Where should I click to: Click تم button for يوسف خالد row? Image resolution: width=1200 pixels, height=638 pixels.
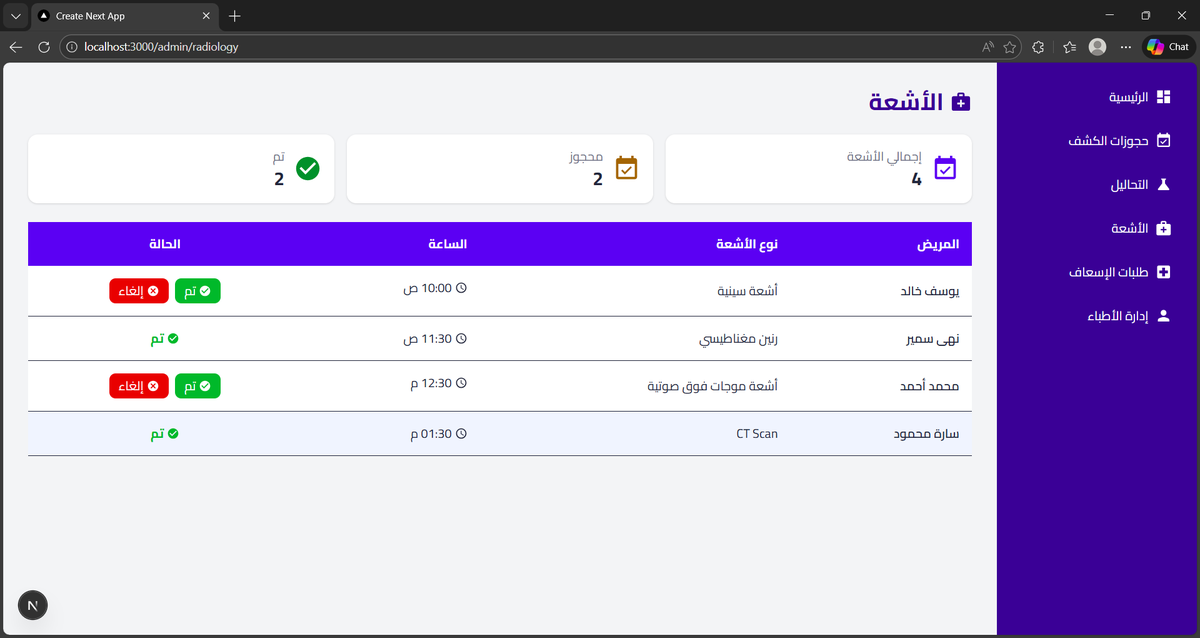[197, 290]
